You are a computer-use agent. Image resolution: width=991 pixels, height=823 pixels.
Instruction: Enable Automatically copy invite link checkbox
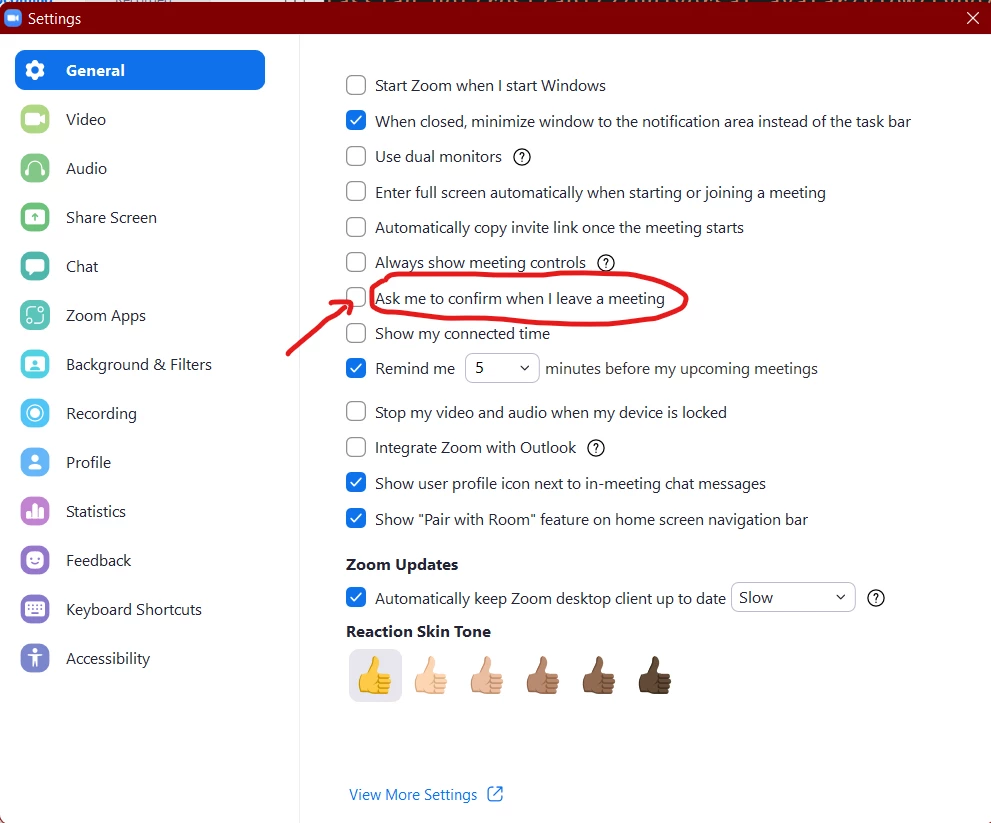coord(356,227)
